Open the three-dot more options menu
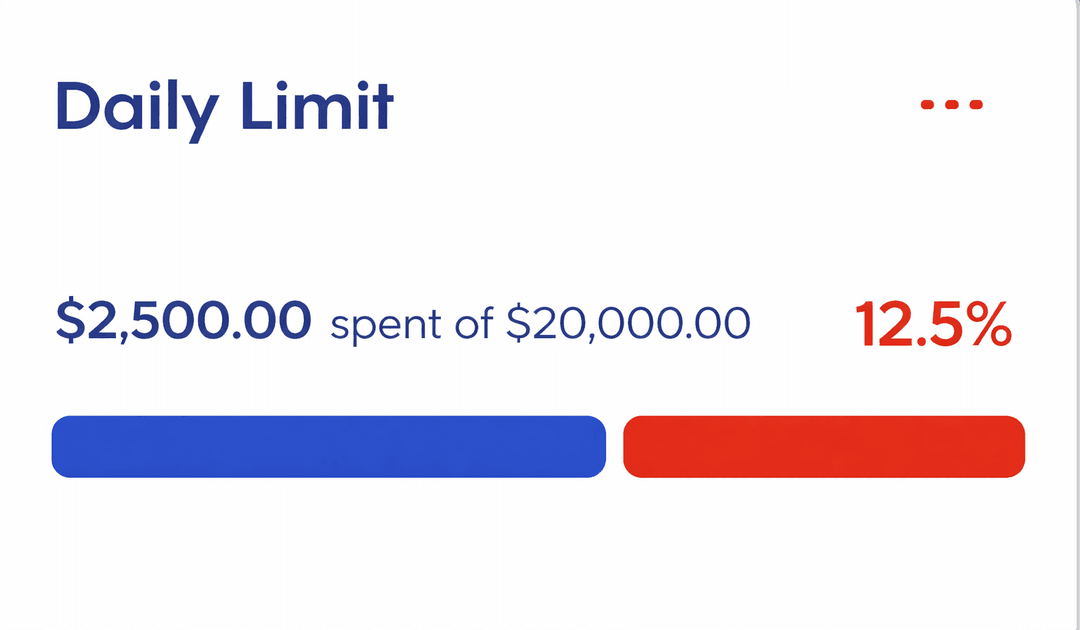Screen dimensions: 1080x630 click(952, 105)
